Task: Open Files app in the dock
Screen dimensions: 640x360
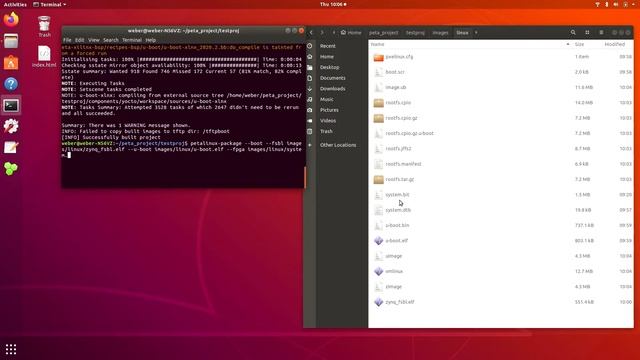Action: click(x=11, y=41)
